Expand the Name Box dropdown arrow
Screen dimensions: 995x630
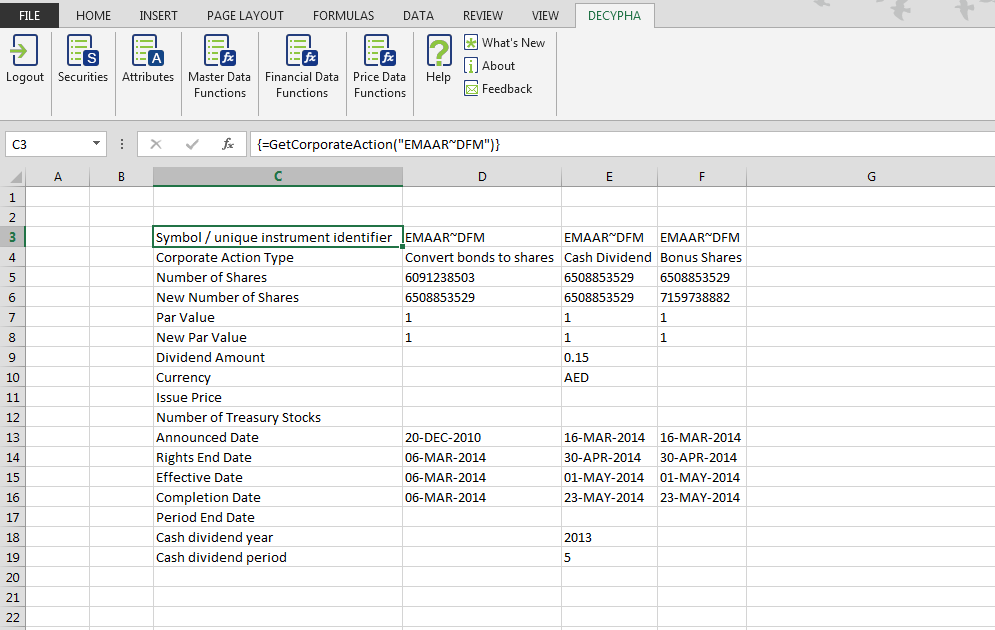96,143
